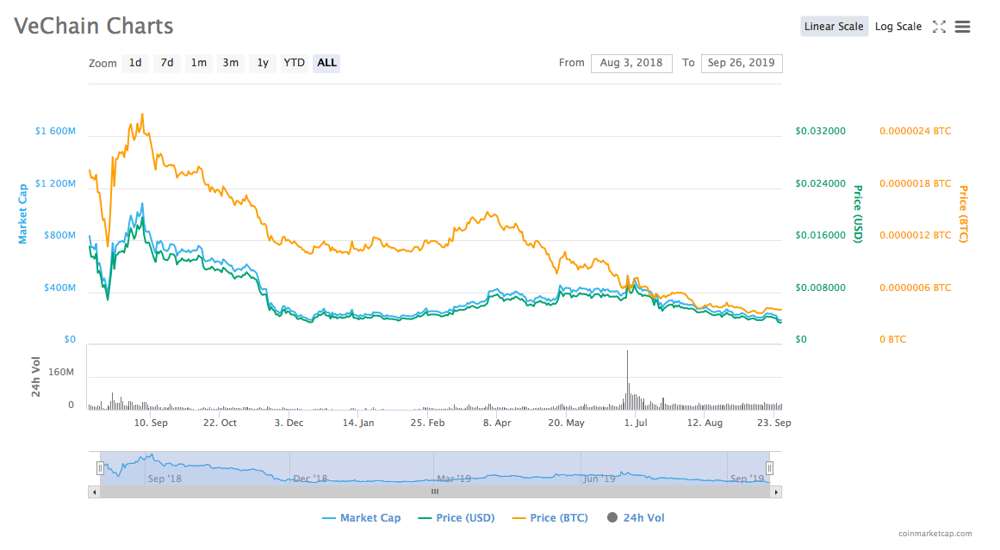
Task: Click the Dec '18 navigator label
Action: click(x=310, y=478)
